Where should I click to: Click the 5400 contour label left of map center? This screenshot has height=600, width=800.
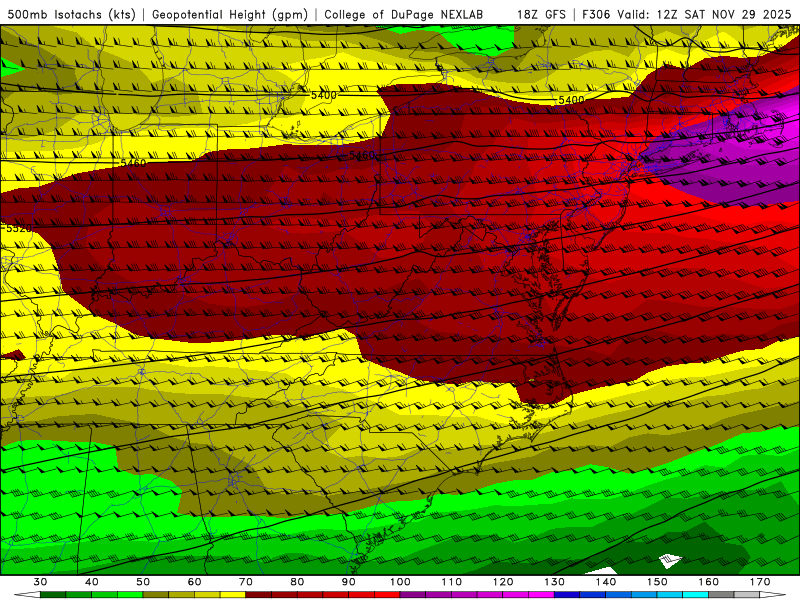coord(323,95)
